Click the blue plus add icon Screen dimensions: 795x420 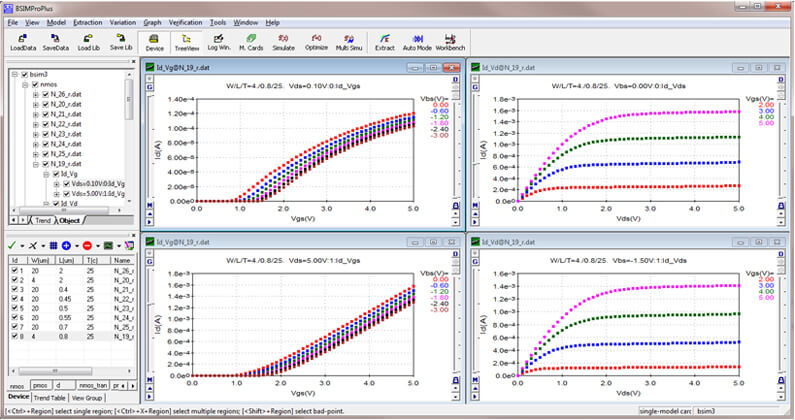tap(66, 246)
